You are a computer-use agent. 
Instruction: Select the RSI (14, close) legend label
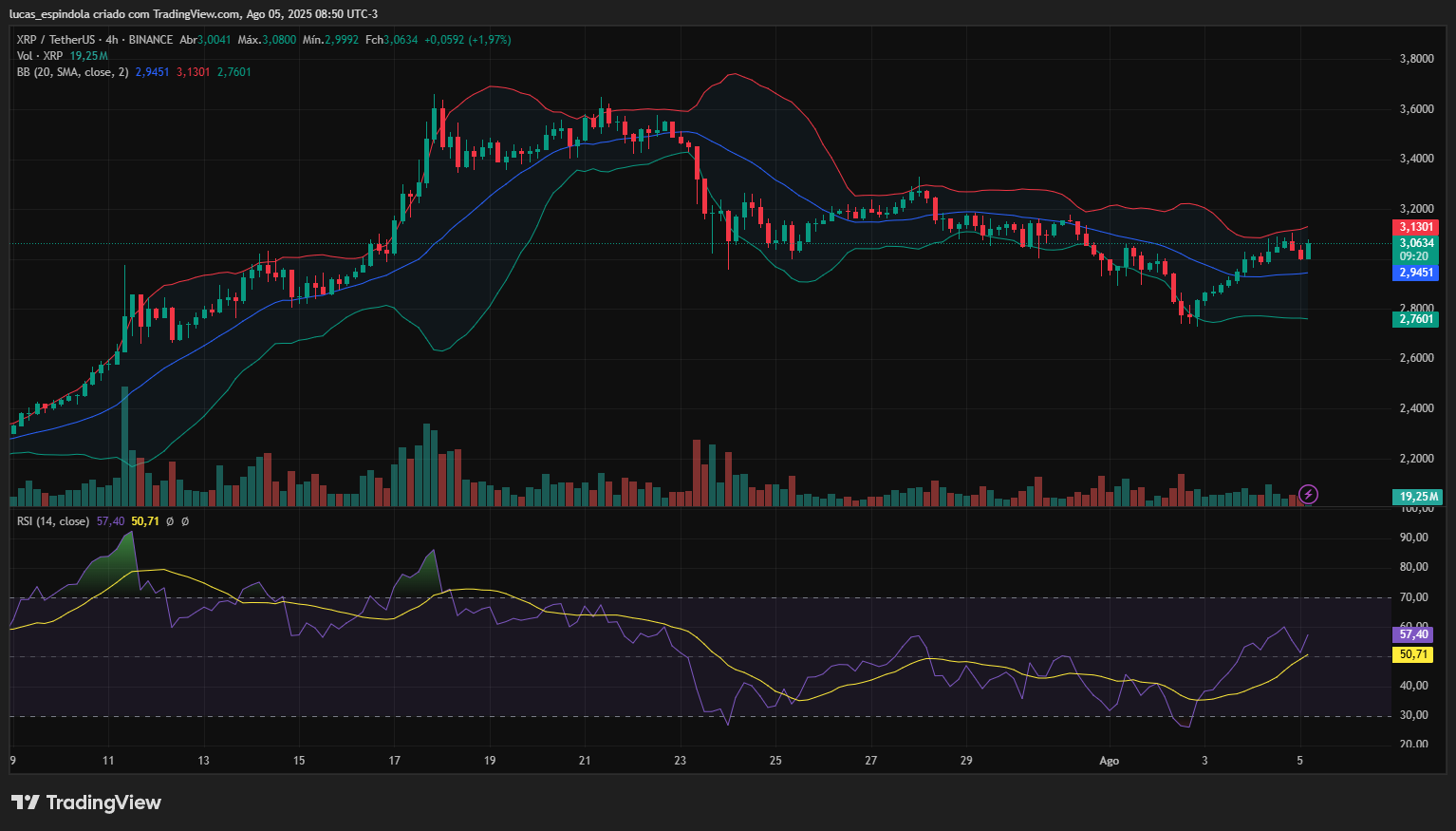[x=53, y=521]
